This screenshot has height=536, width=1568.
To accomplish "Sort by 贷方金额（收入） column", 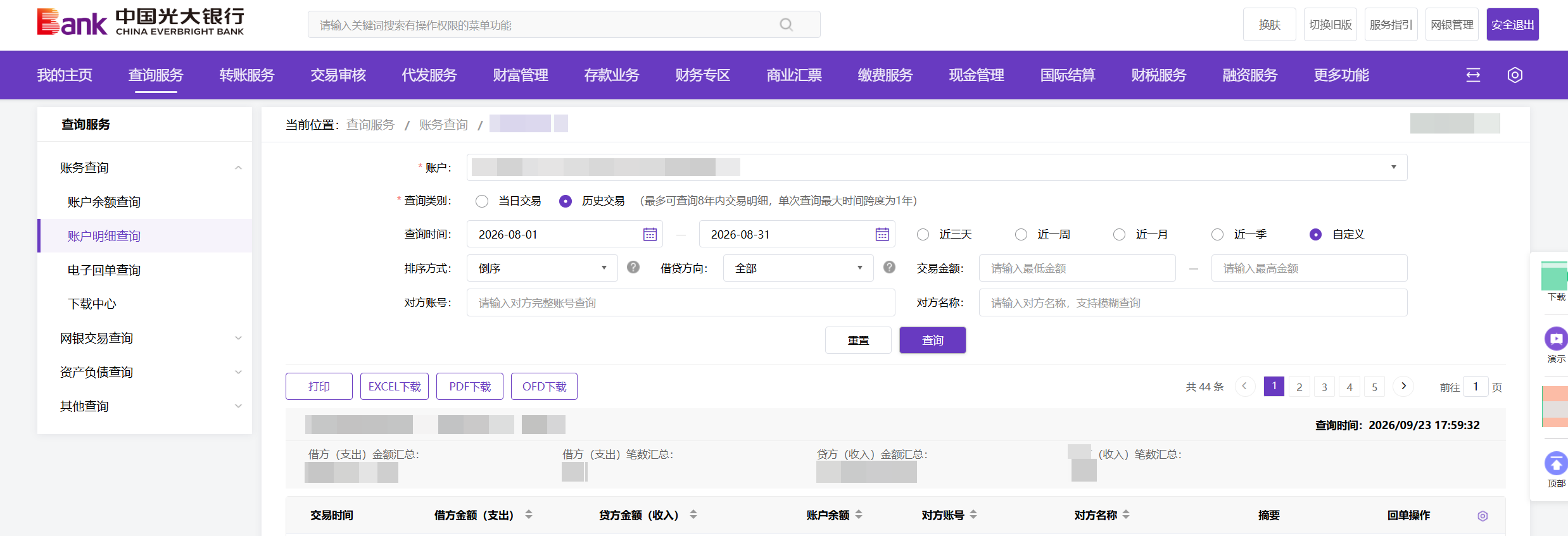I will coord(693,514).
